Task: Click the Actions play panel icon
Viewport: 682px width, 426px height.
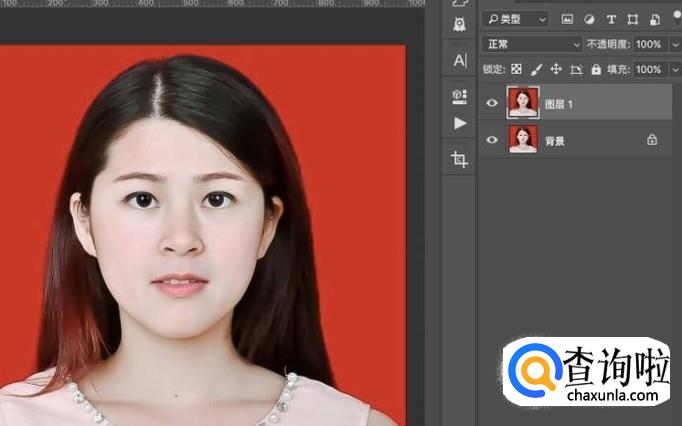Action: 460,123
